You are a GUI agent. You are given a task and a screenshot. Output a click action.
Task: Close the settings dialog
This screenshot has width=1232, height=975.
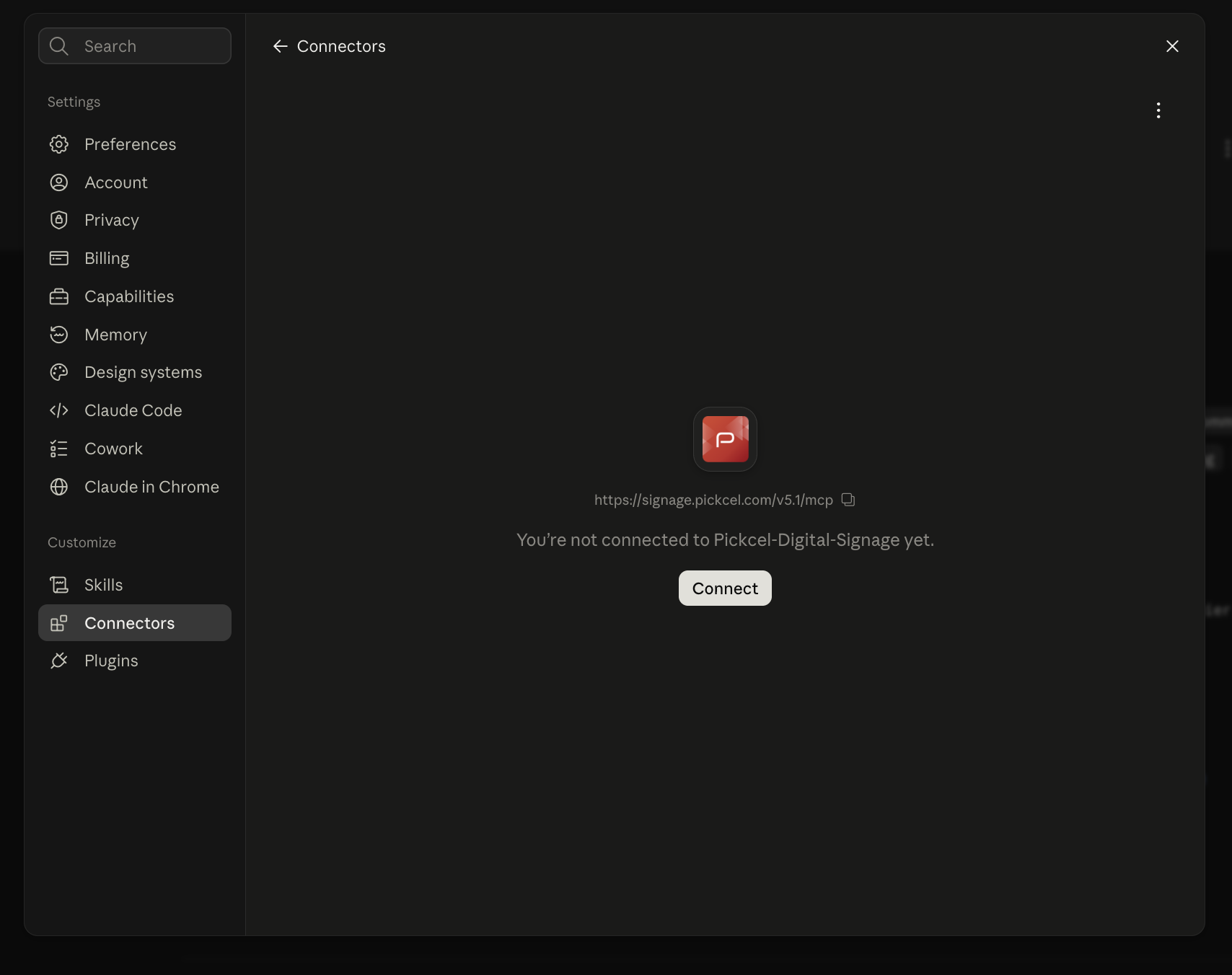[x=1172, y=46]
